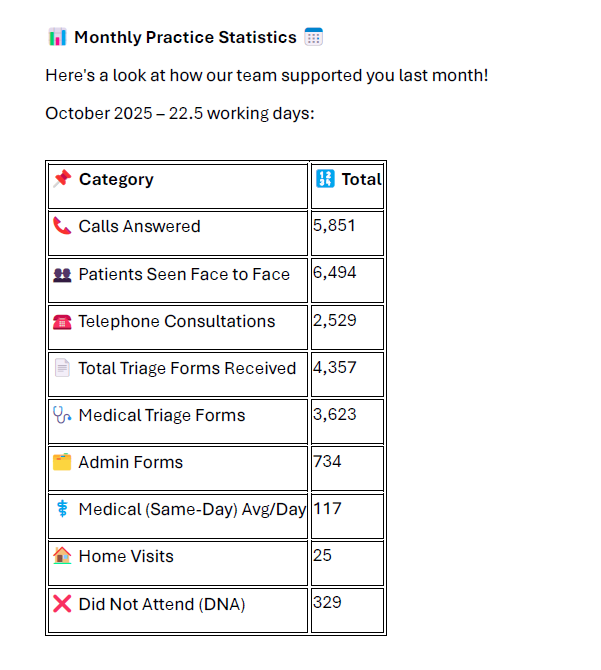The height and width of the screenshot is (670, 601).
Task: Click the Monthly Practice Statistics heading
Action: click(x=185, y=37)
